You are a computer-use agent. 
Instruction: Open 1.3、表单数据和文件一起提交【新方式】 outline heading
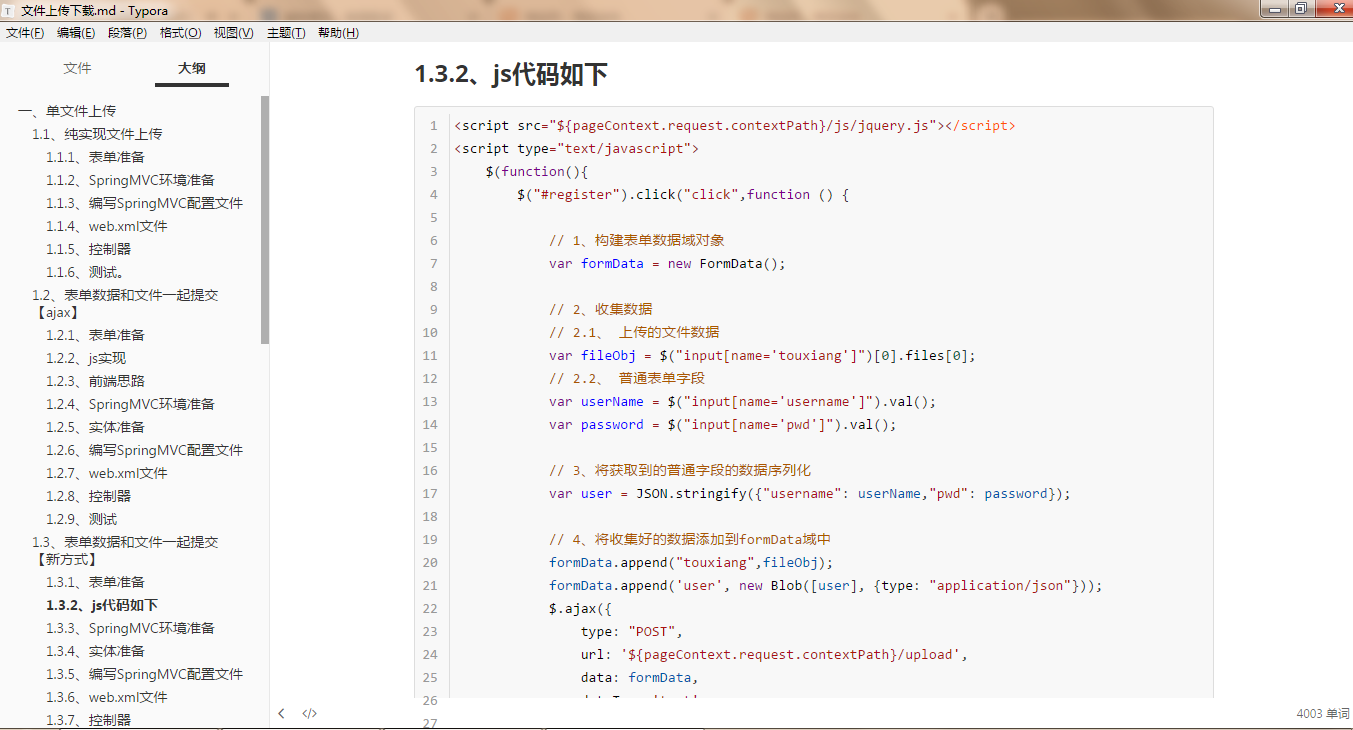click(x=125, y=551)
